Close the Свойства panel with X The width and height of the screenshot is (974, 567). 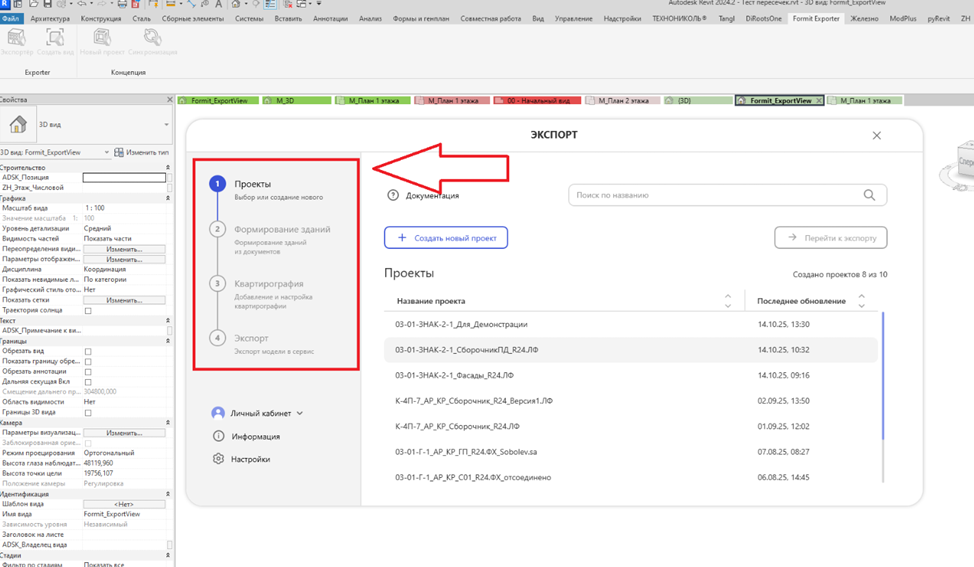[x=170, y=99]
